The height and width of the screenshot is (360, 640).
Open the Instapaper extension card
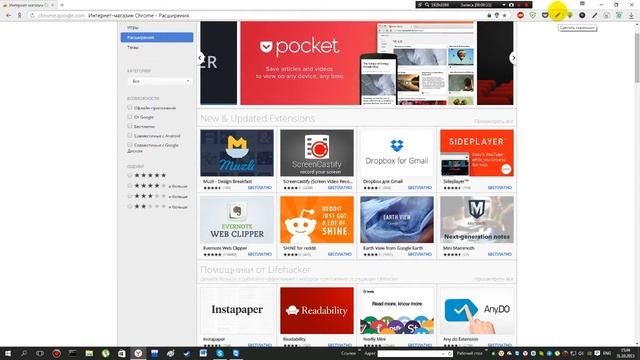click(x=237, y=317)
